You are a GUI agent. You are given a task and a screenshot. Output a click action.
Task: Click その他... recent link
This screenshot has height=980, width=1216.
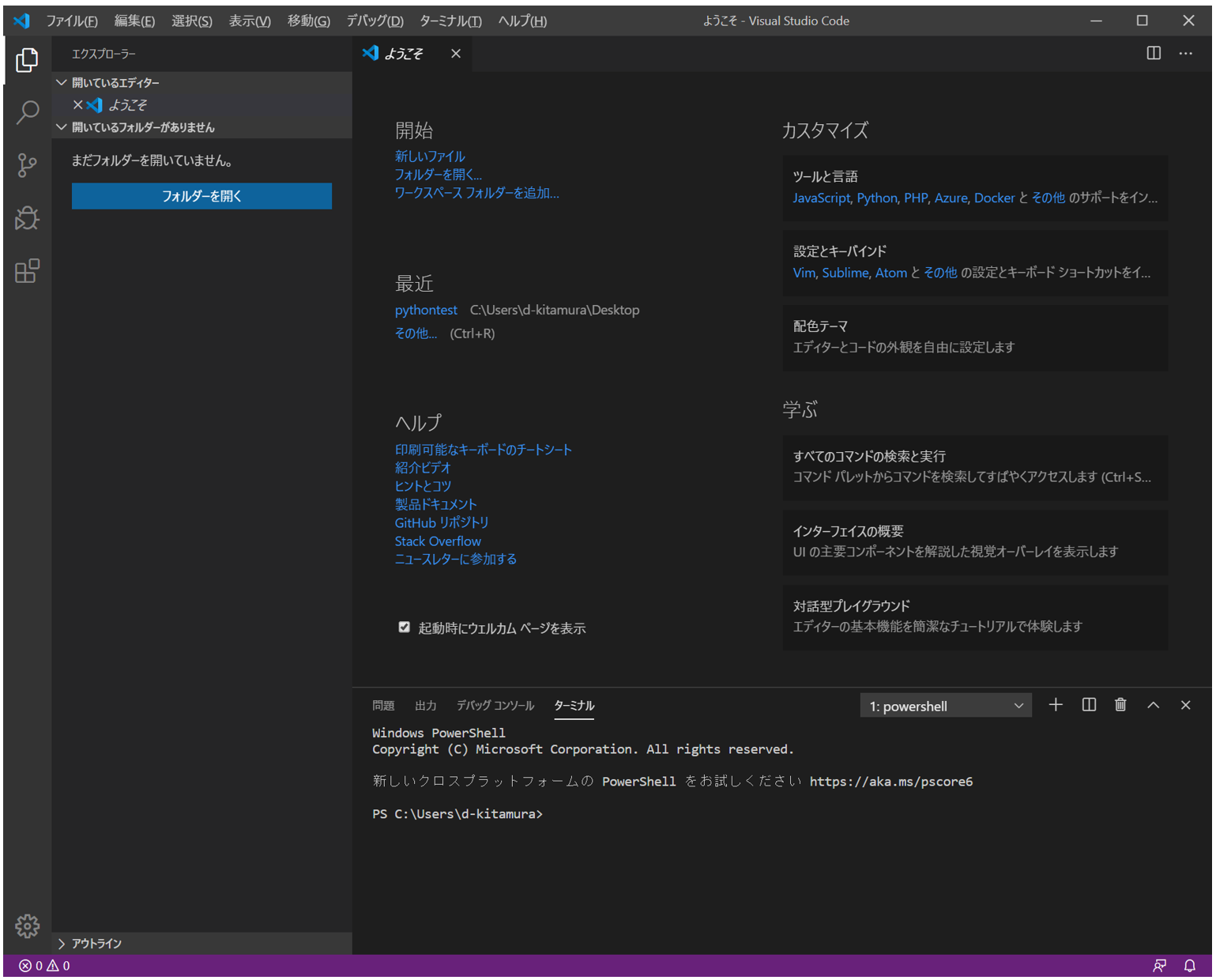(x=416, y=334)
